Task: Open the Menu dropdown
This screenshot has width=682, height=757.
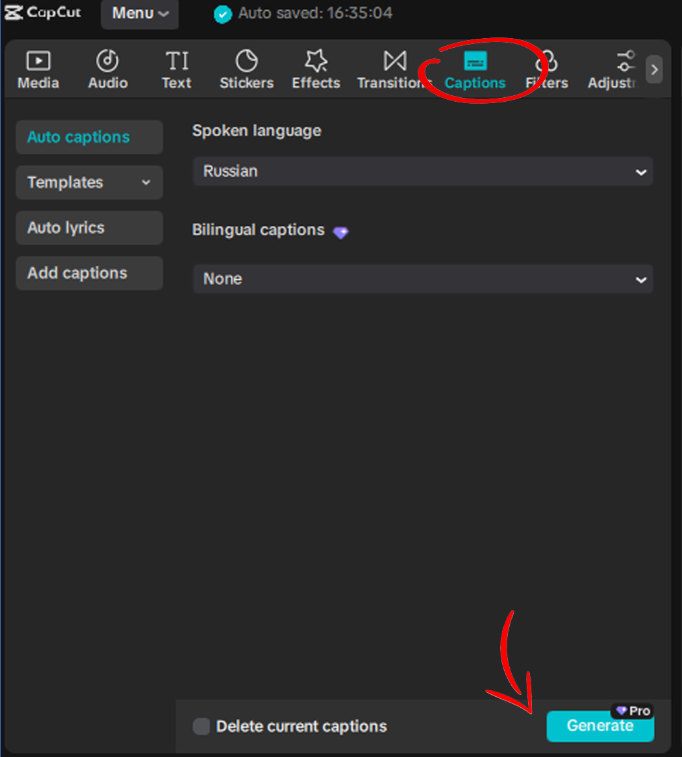Action: tap(139, 14)
